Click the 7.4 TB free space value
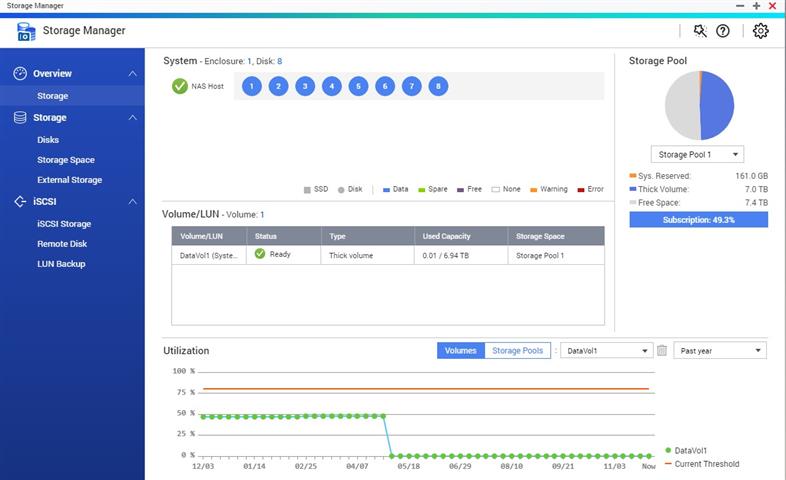This screenshot has width=786, height=480. [x=756, y=202]
